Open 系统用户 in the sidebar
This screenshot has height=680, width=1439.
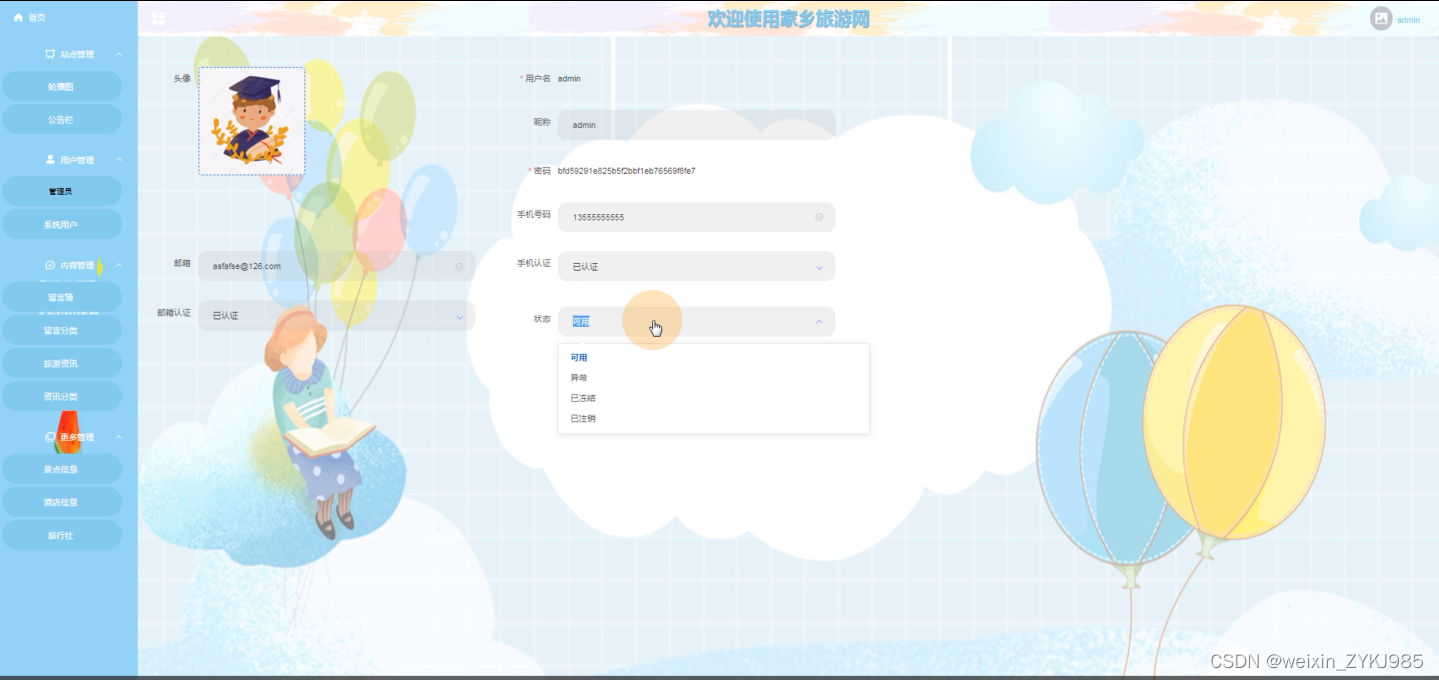62,225
